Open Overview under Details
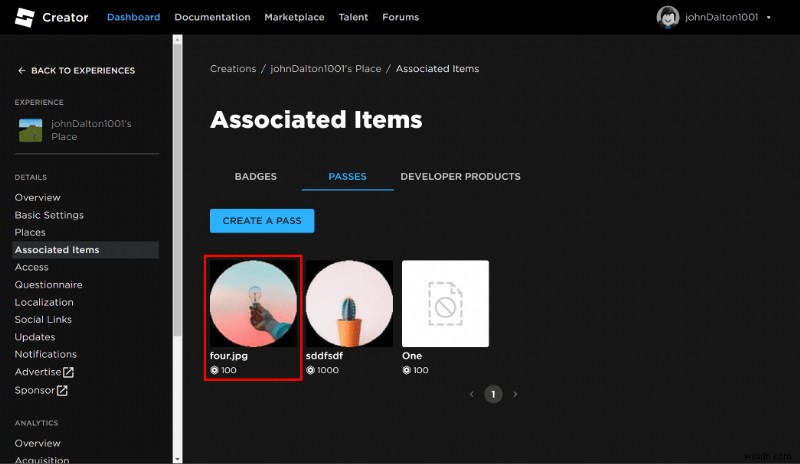Screen dimensions: 800x464 pyautogui.click(x=37, y=198)
